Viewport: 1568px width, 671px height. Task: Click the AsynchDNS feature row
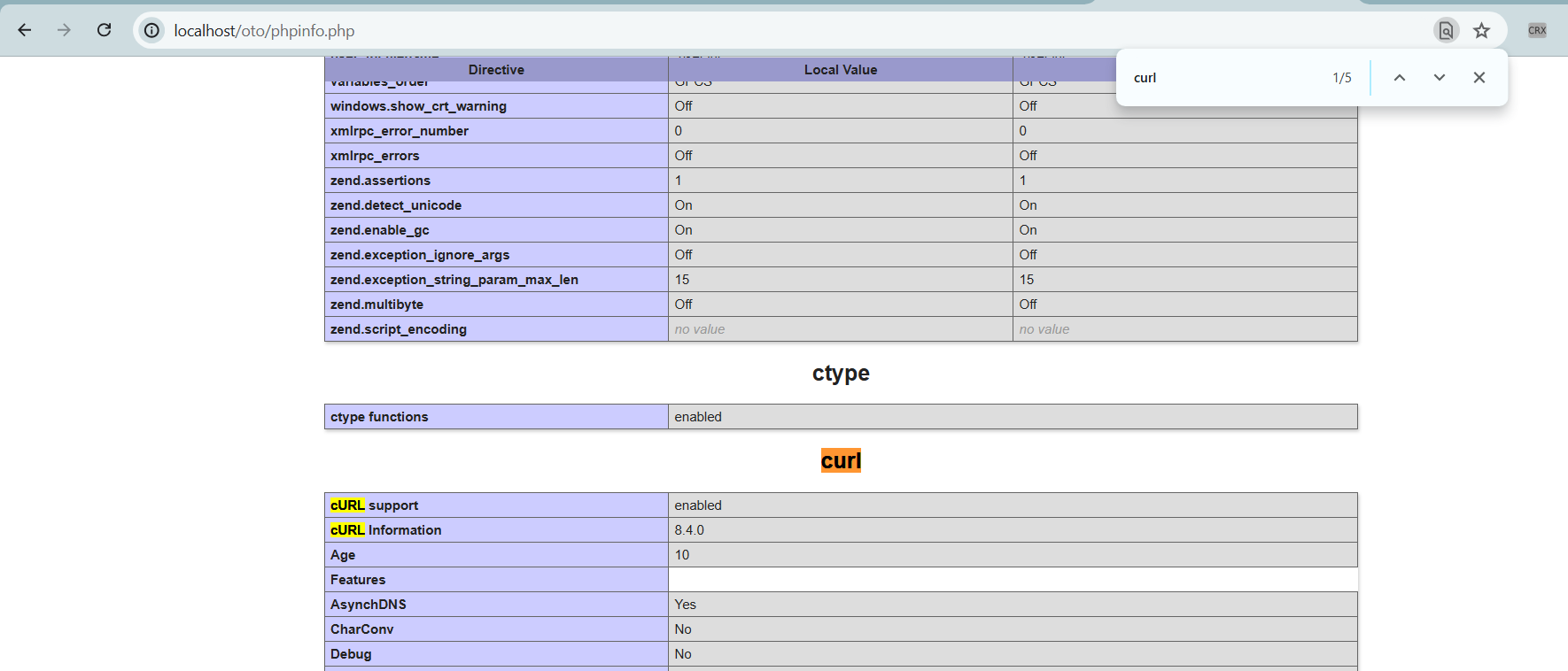click(x=841, y=605)
